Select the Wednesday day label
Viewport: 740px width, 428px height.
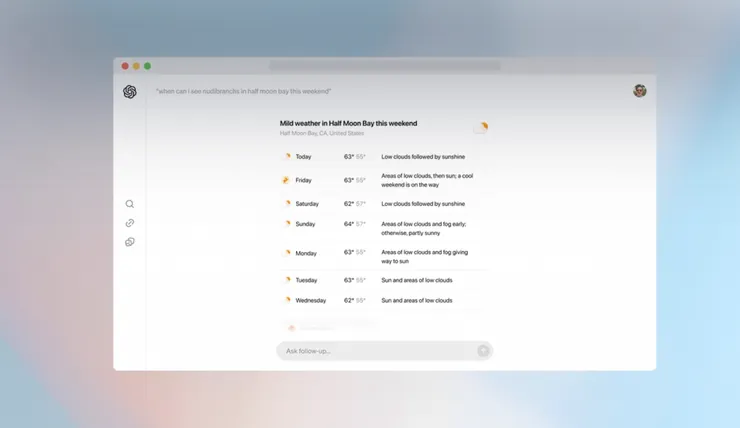tap(311, 301)
